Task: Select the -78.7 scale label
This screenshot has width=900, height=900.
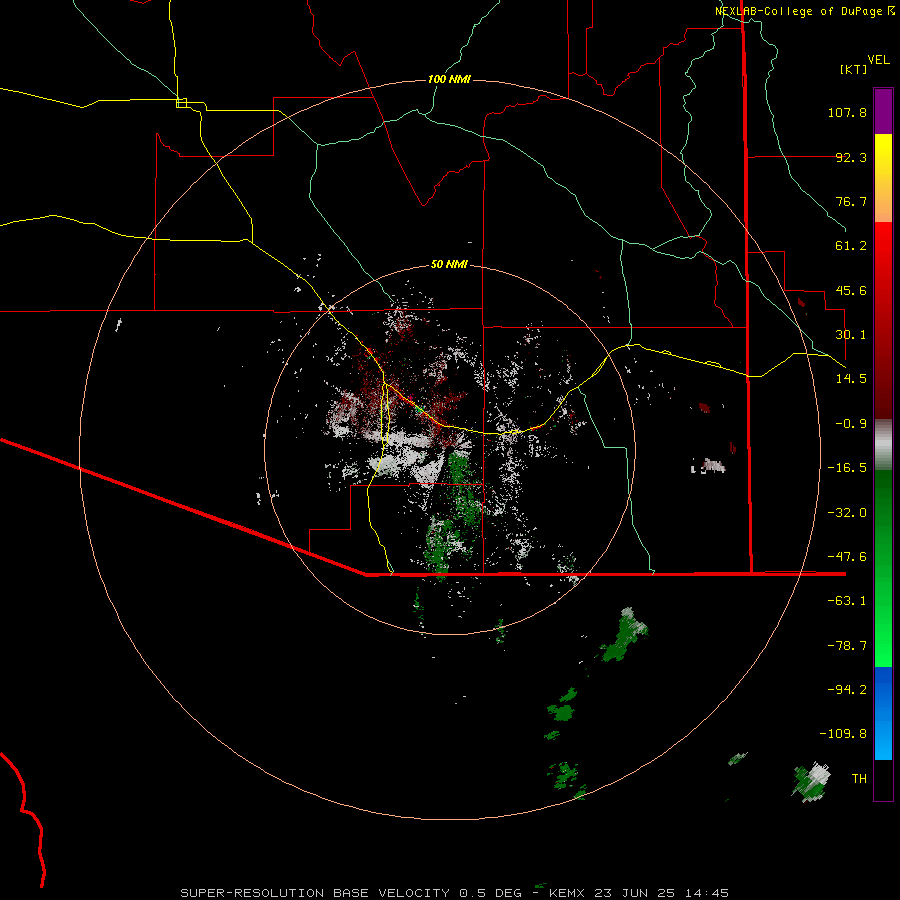Action: (847, 646)
